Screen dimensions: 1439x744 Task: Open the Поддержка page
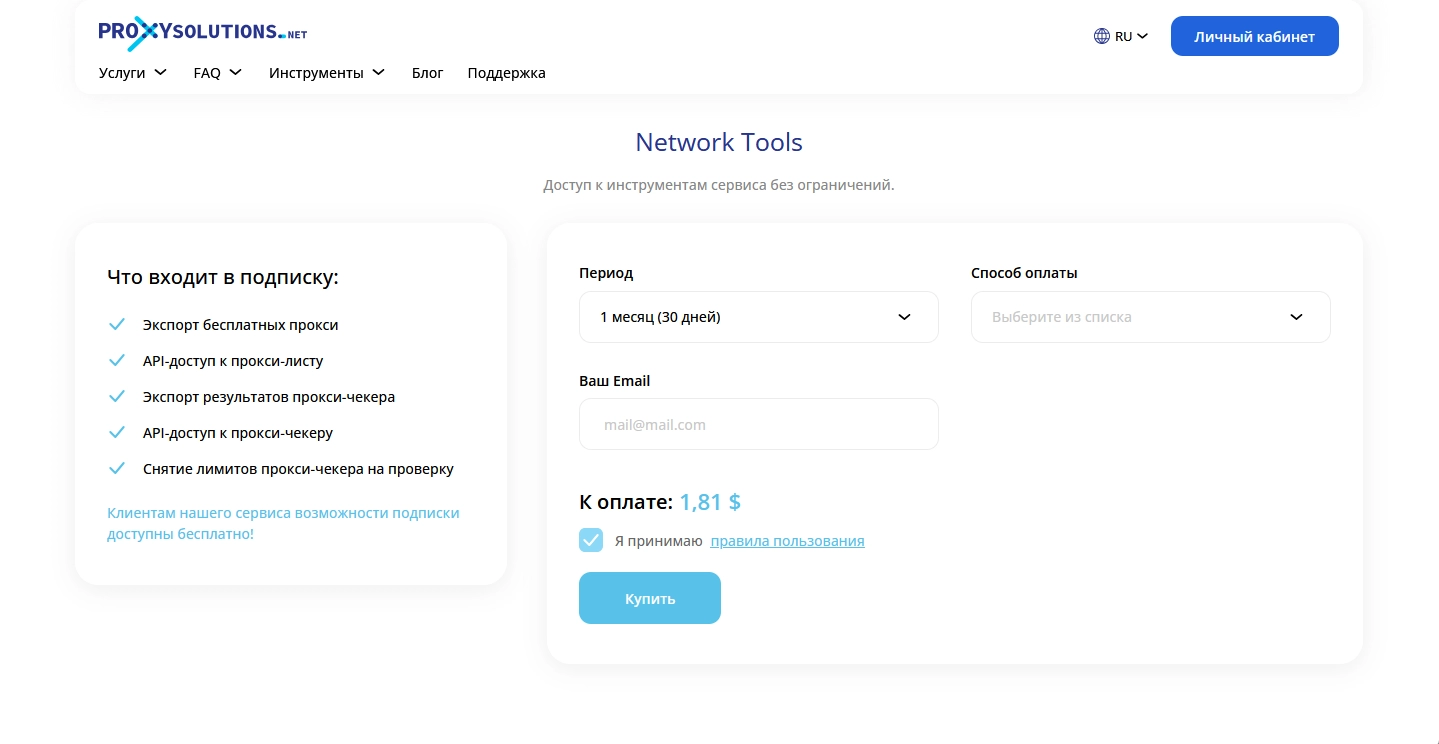click(506, 73)
